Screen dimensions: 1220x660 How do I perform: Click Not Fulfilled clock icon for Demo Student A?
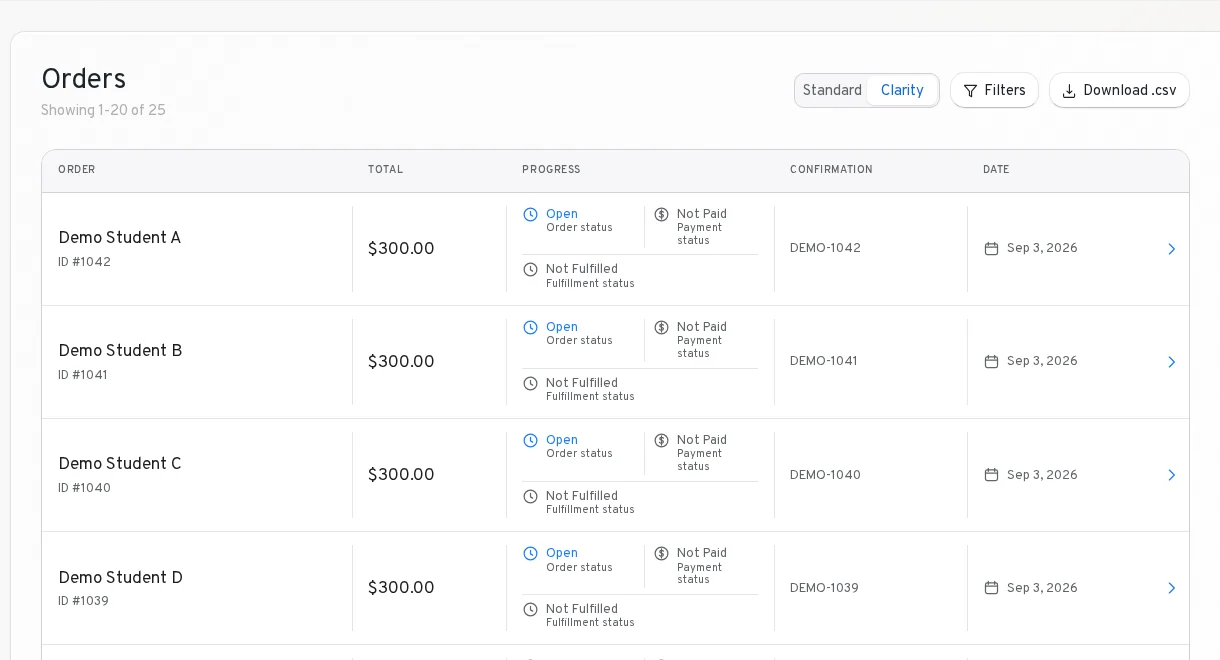click(530, 269)
